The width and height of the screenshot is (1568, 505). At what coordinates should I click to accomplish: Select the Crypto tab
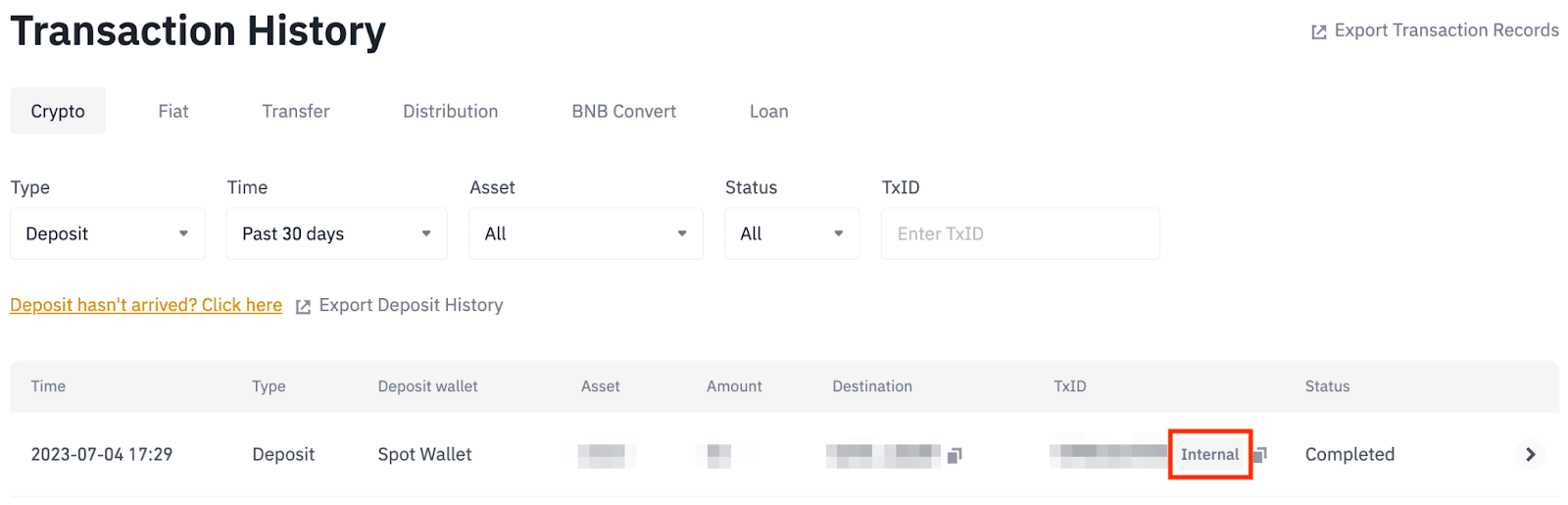click(x=58, y=112)
